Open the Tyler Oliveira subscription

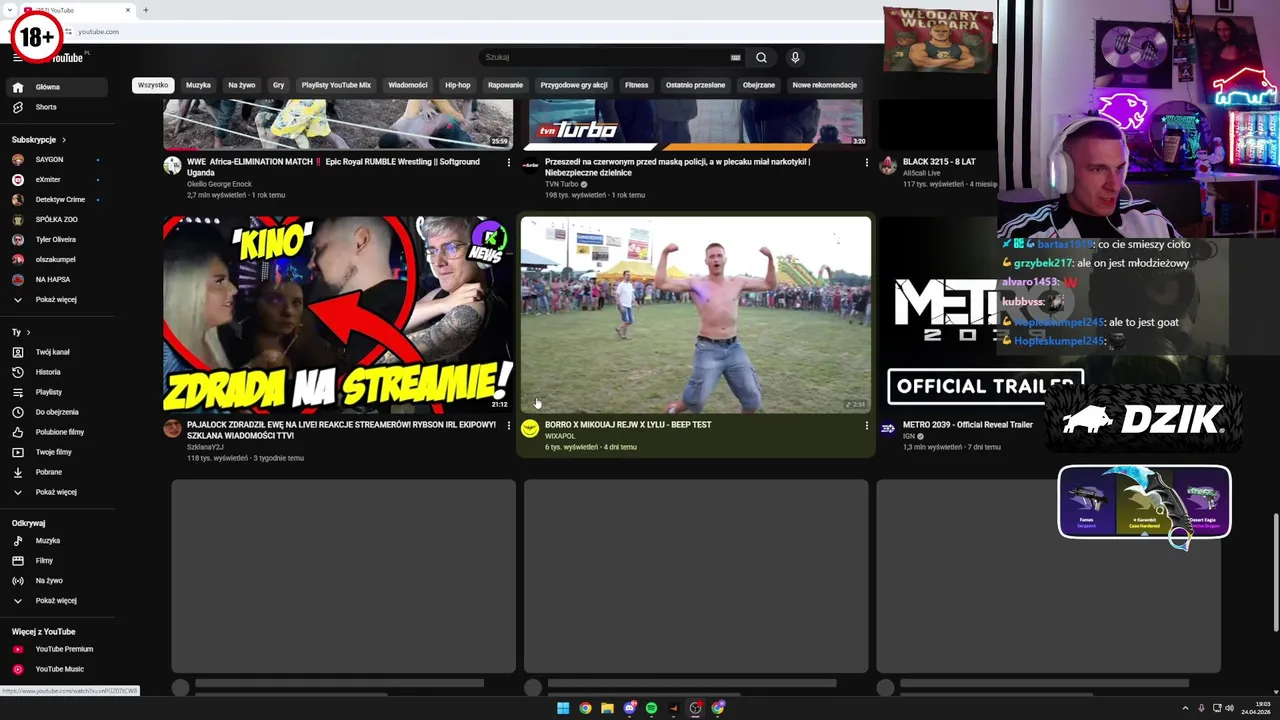[x=56, y=240]
